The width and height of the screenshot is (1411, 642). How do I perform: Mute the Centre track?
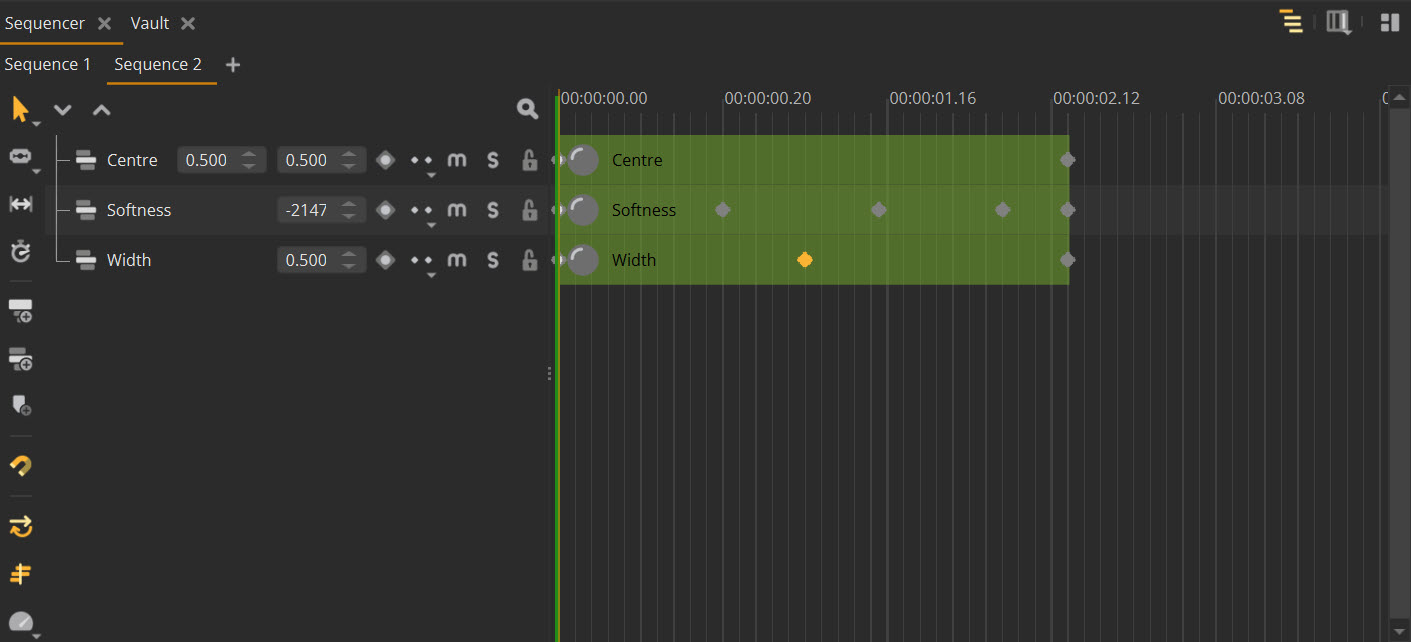tap(457, 160)
